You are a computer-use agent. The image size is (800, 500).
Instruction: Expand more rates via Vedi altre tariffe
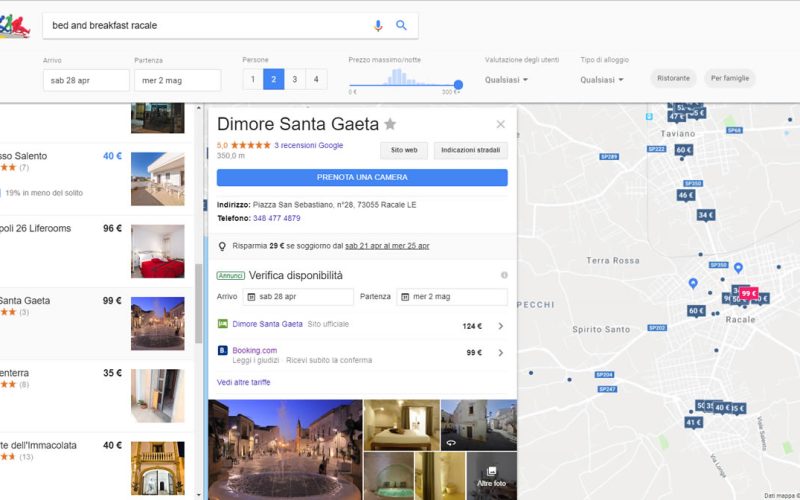(244, 382)
